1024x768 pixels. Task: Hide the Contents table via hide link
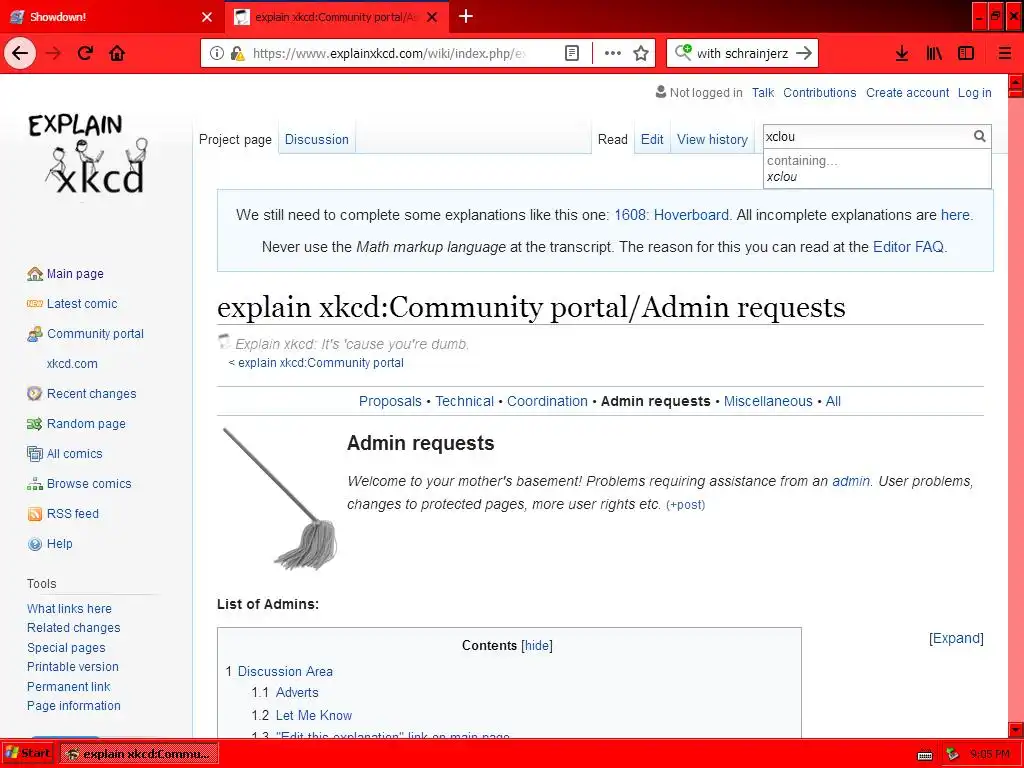click(537, 645)
